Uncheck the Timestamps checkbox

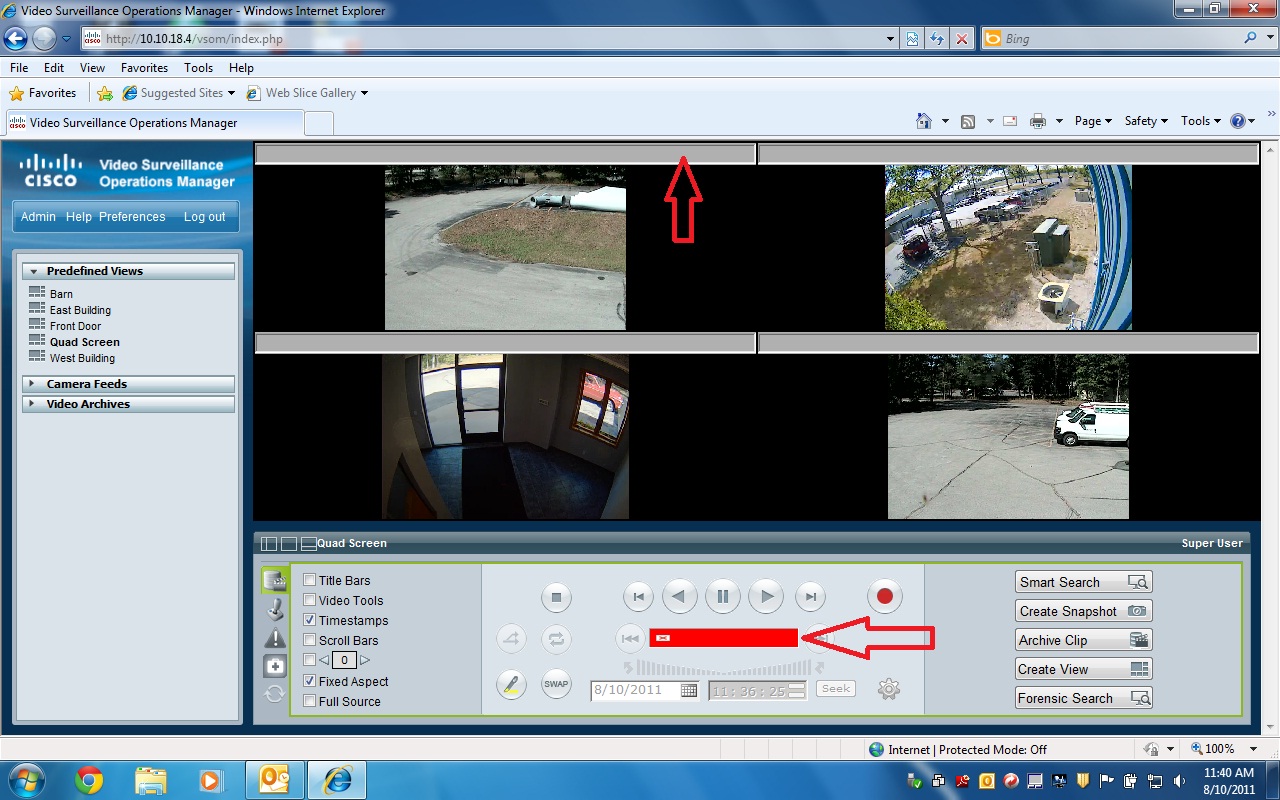click(x=310, y=620)
